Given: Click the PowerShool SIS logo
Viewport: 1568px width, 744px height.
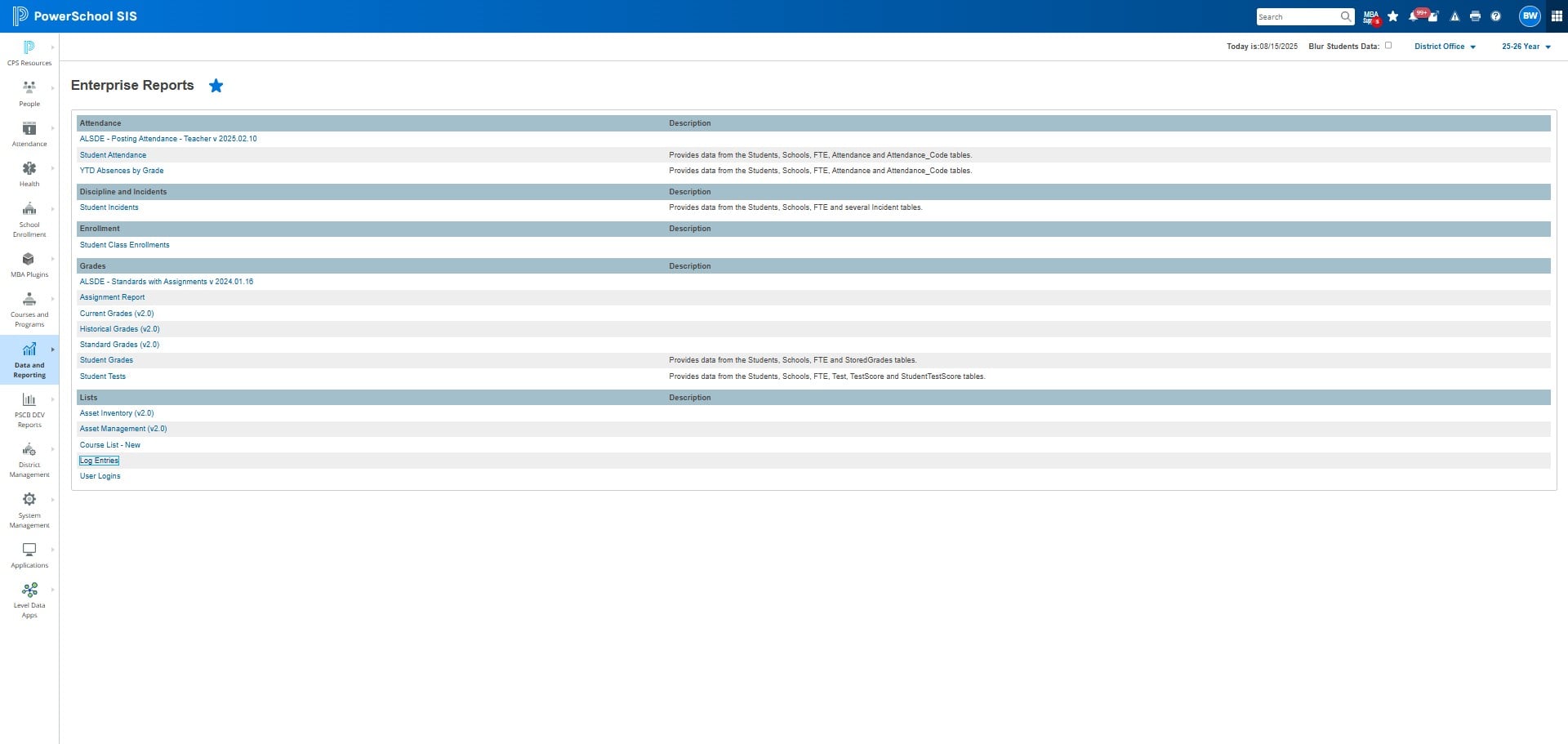Looking at the screenshot, I should tap(74, 16).
